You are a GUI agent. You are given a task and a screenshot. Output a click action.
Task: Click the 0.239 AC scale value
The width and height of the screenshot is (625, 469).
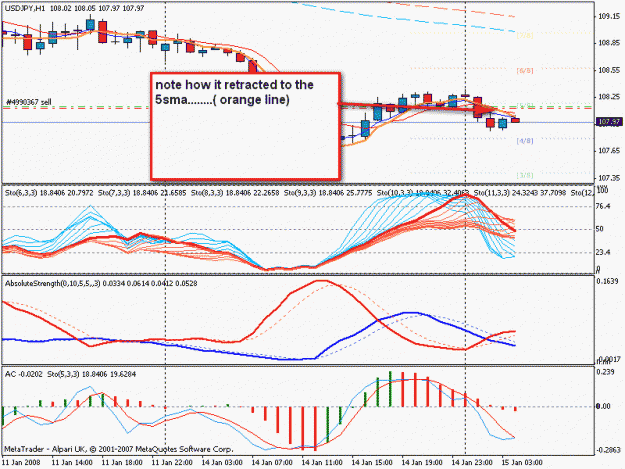pyautogui.click(x=606, y=372)
